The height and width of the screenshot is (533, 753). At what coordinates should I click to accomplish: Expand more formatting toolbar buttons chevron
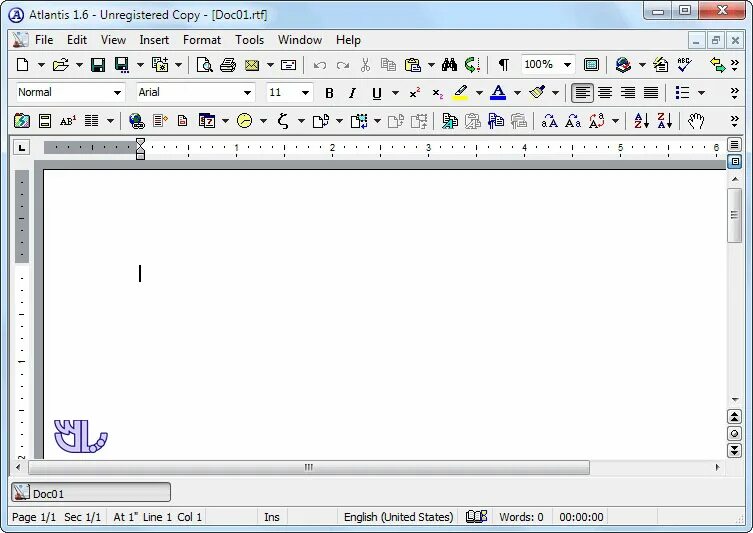pyautogui.click(x=734, y=93)
